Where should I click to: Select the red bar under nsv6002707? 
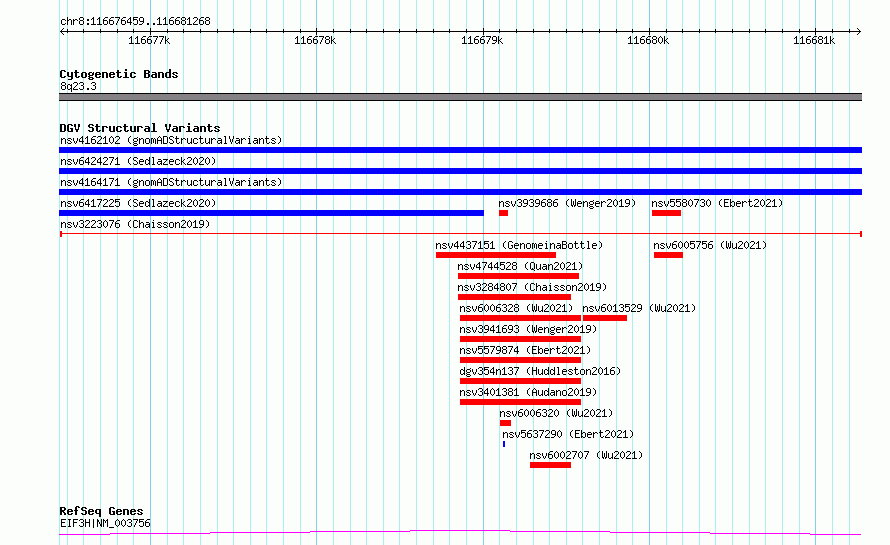click(550, 465)
